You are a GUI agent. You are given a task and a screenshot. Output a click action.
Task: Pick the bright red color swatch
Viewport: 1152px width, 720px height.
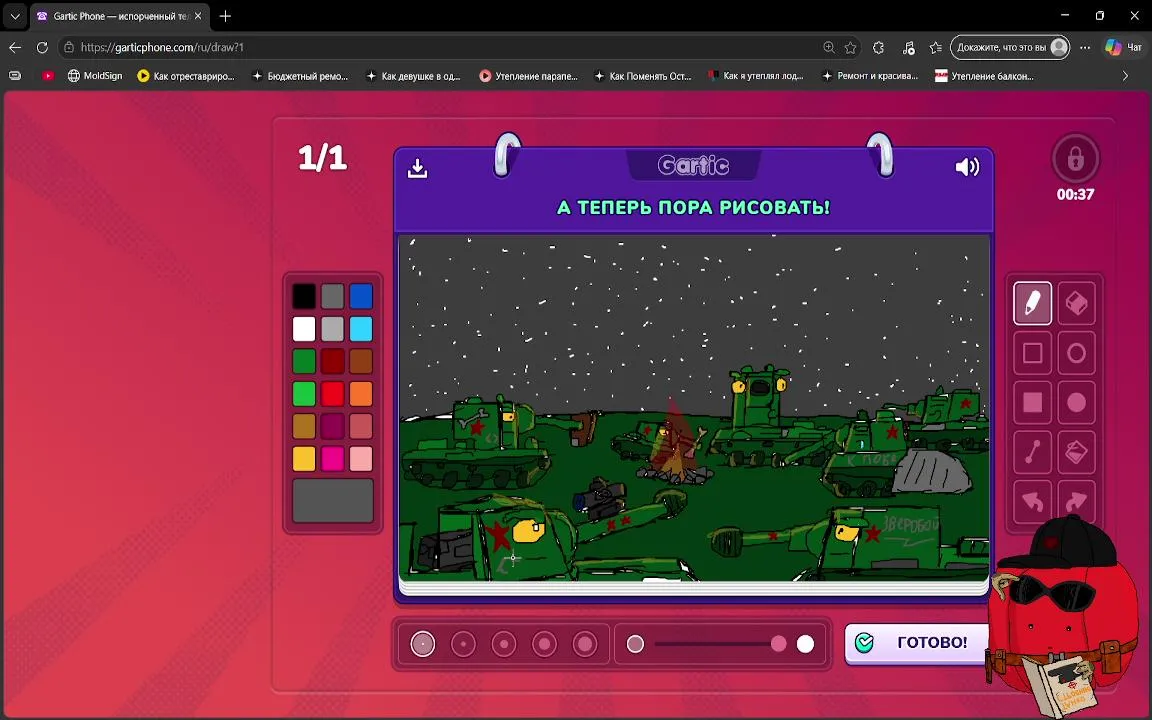pyautogui.click(x=332, y=394)
